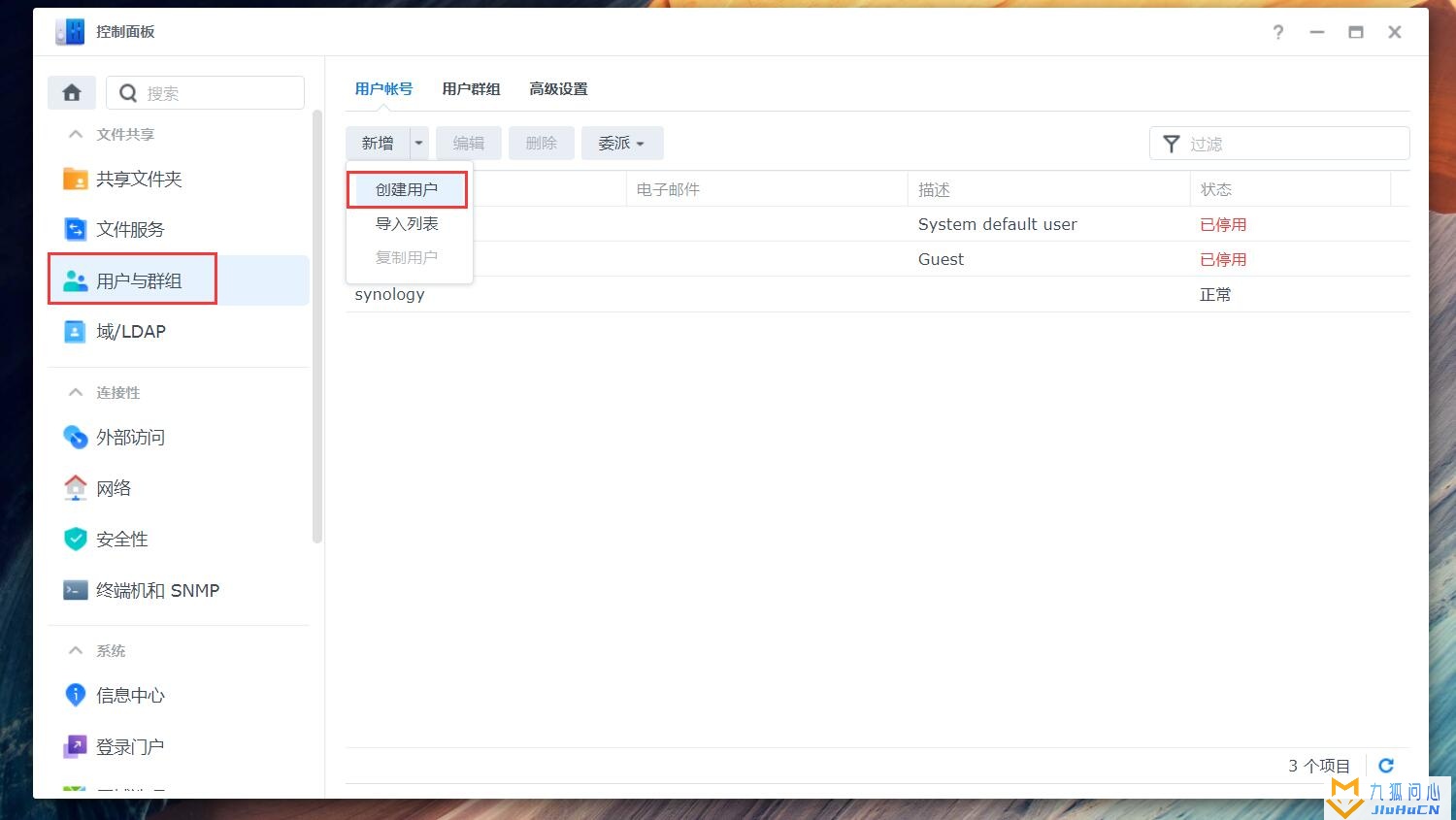Image resolution: width=1456 pixels, height=820 pixels.
Task: Open the 共享文件夹 folder icon
Action: pyautogui.click(x=75, y=179)
